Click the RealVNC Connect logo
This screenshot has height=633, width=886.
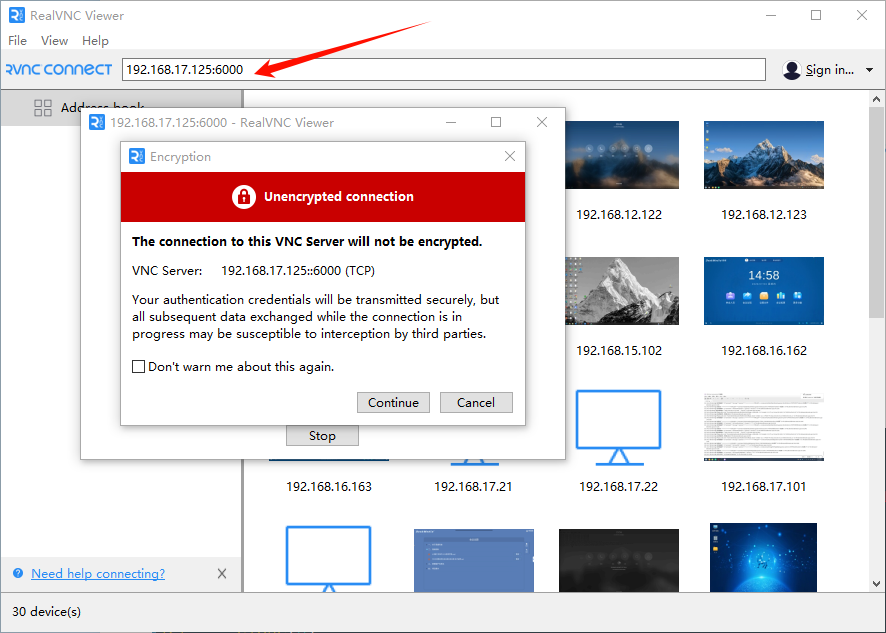(x=58, y=70)
